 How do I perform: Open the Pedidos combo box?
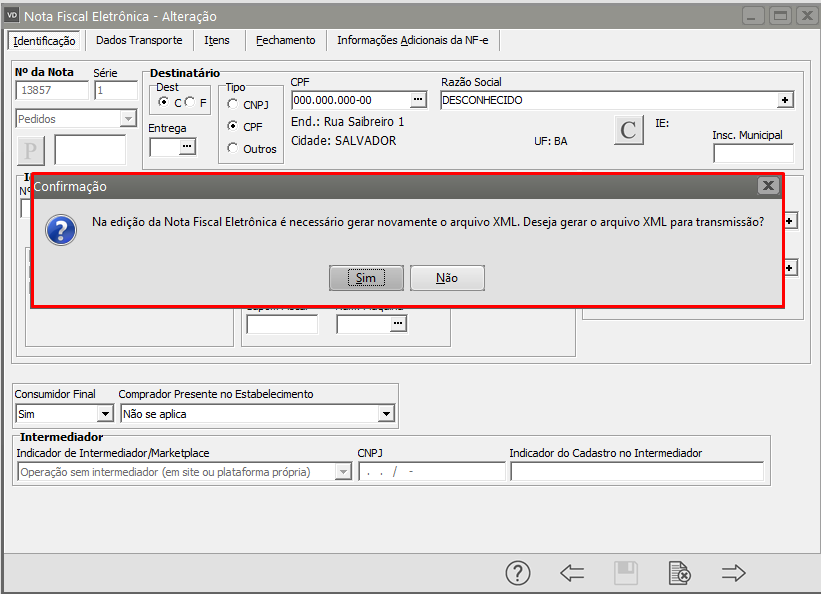pos(127,119)
